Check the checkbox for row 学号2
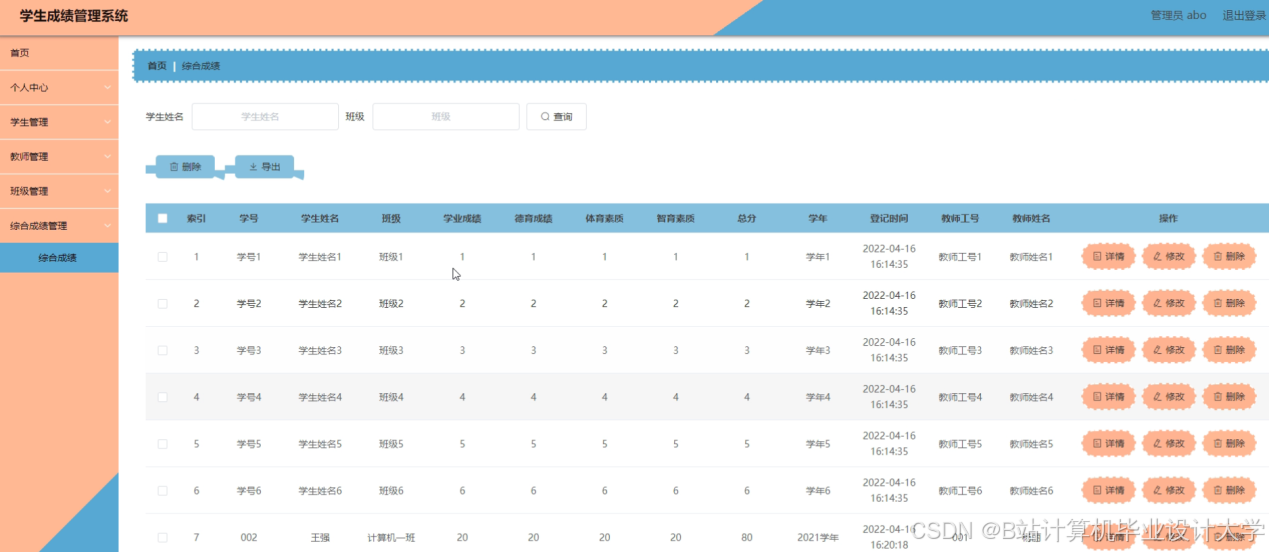The height and width of the screenshot is (552, 1269). (162, 303)
